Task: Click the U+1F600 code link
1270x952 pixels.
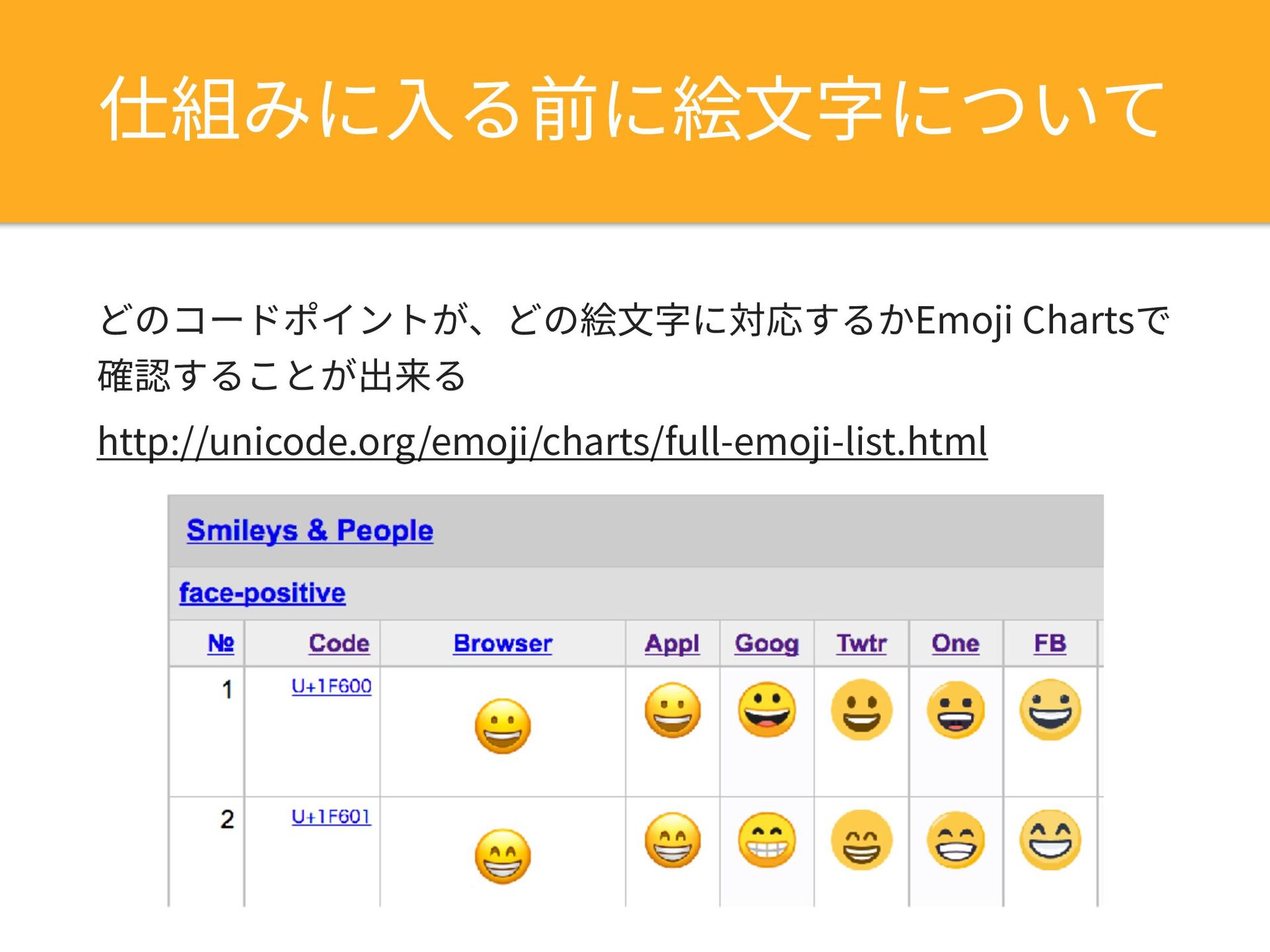Action: point(331,686)
